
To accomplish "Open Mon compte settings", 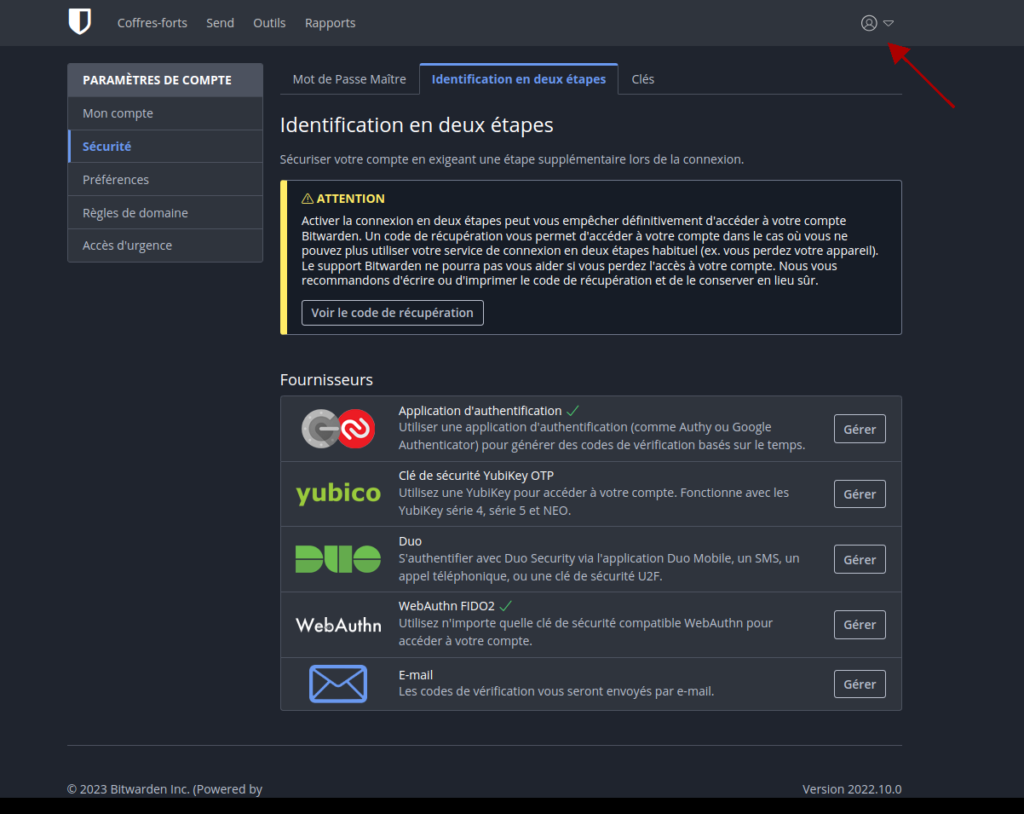I will [165, 113].
